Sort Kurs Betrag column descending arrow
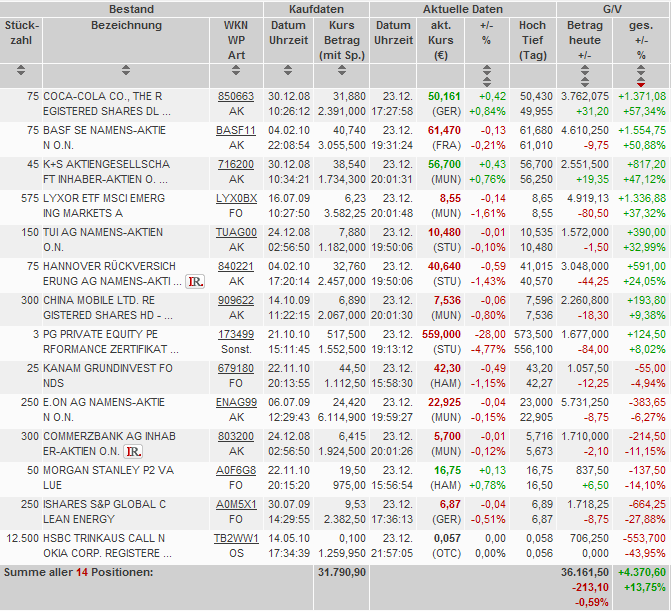671x611 pixels. point(341,73)
